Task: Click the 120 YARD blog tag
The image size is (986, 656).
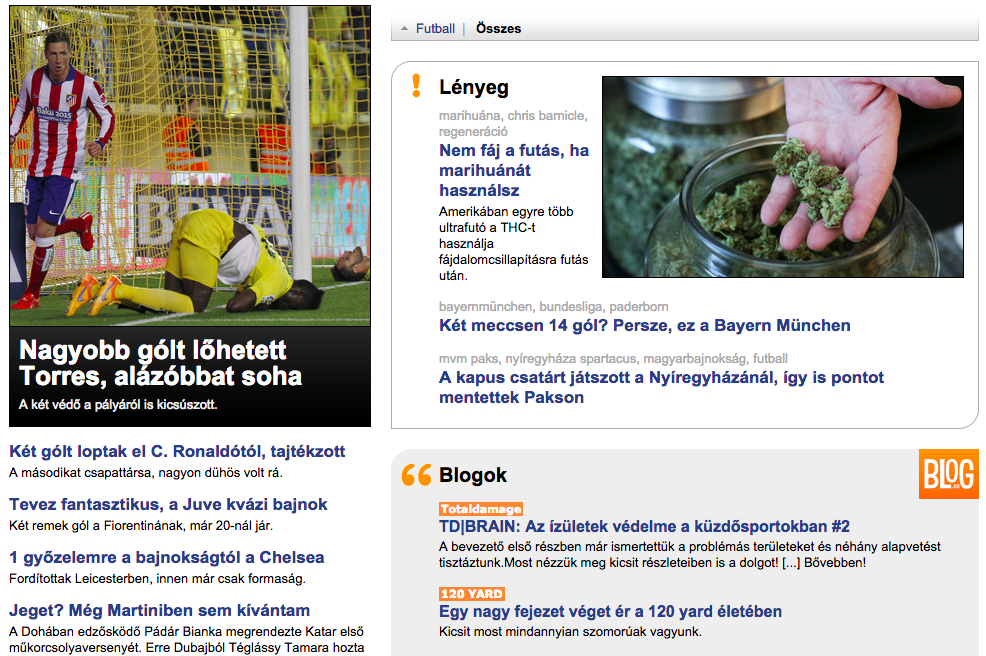Action: [471, 594]
